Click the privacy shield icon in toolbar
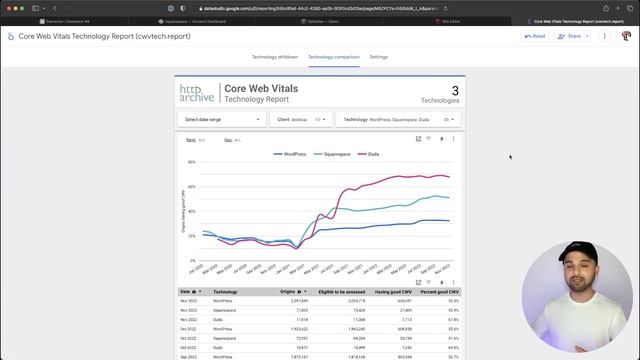 [183, 8]
